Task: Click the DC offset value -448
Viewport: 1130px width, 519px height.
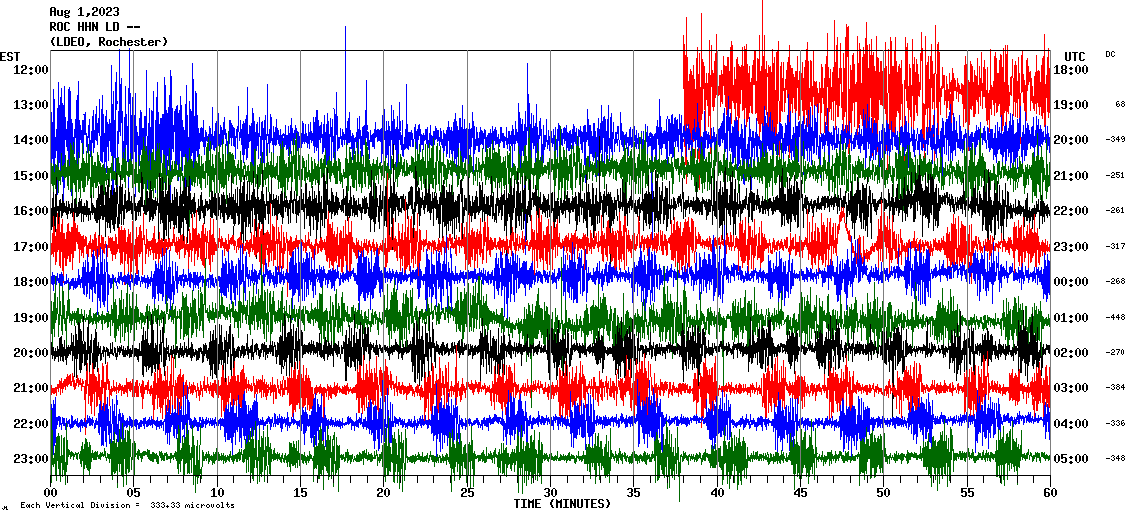Action: (x=1115, y=318)
